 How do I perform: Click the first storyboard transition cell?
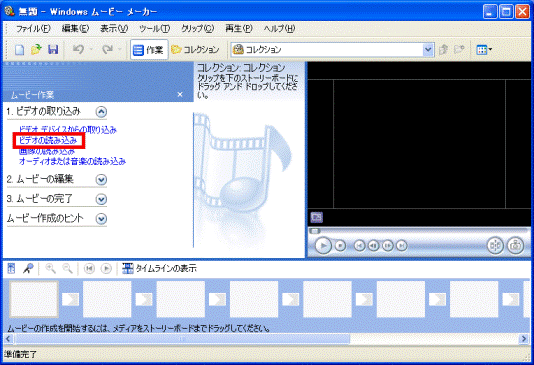pos(70,300)
